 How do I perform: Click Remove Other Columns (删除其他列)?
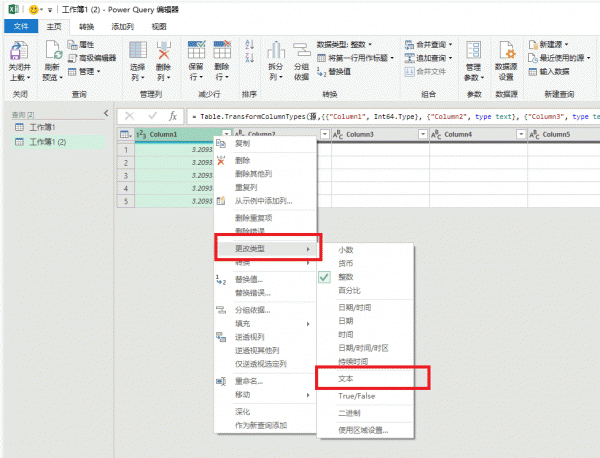click(x=253, y=174)
